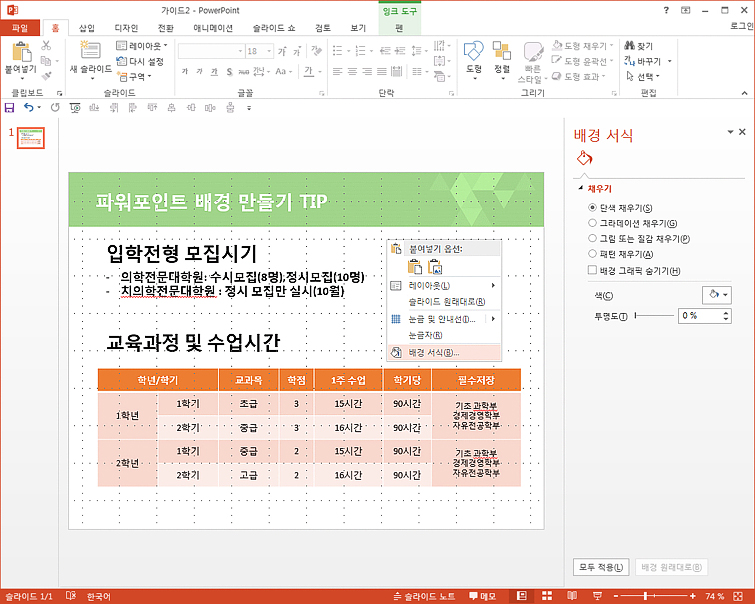Click 로그인 sign-in link

tap(742, 26)
